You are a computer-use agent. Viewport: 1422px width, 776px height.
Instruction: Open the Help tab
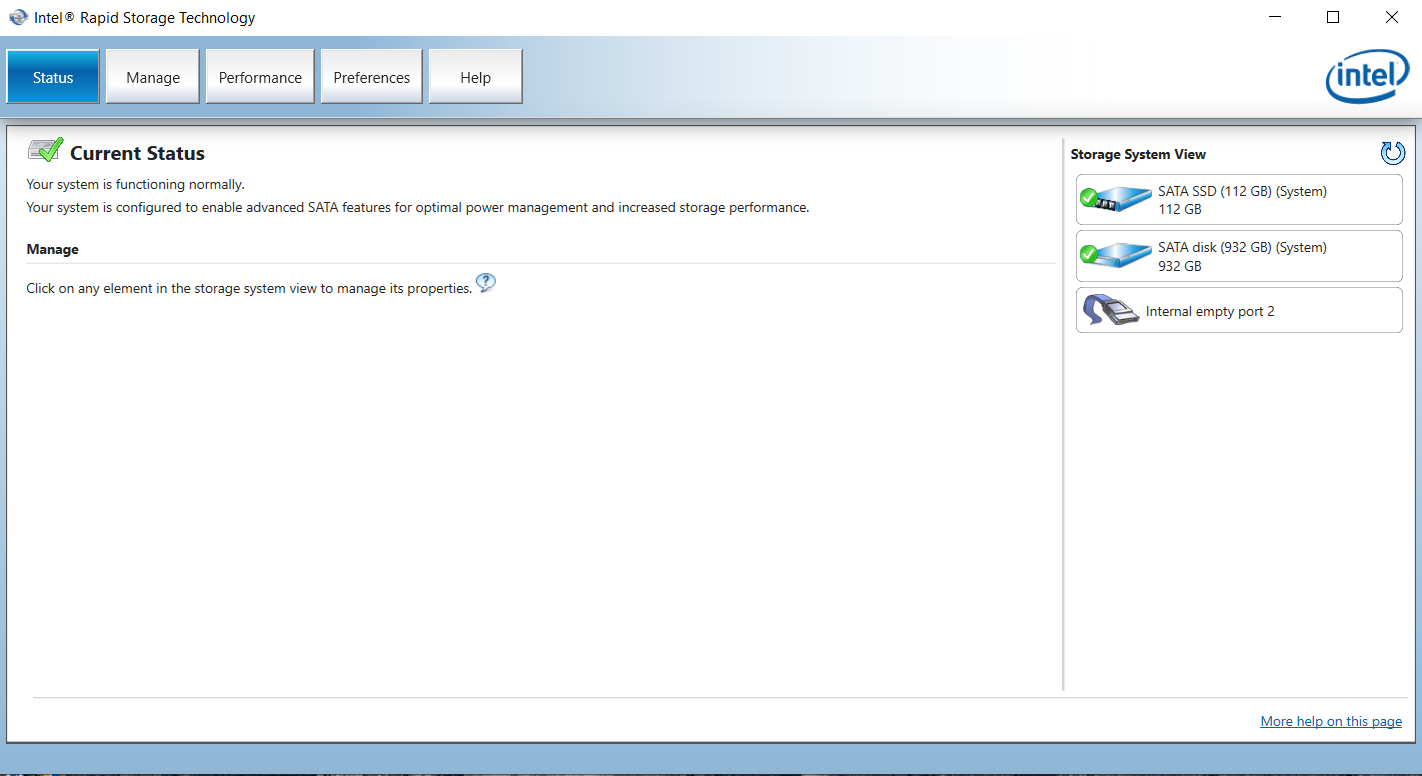pos(476,77)
